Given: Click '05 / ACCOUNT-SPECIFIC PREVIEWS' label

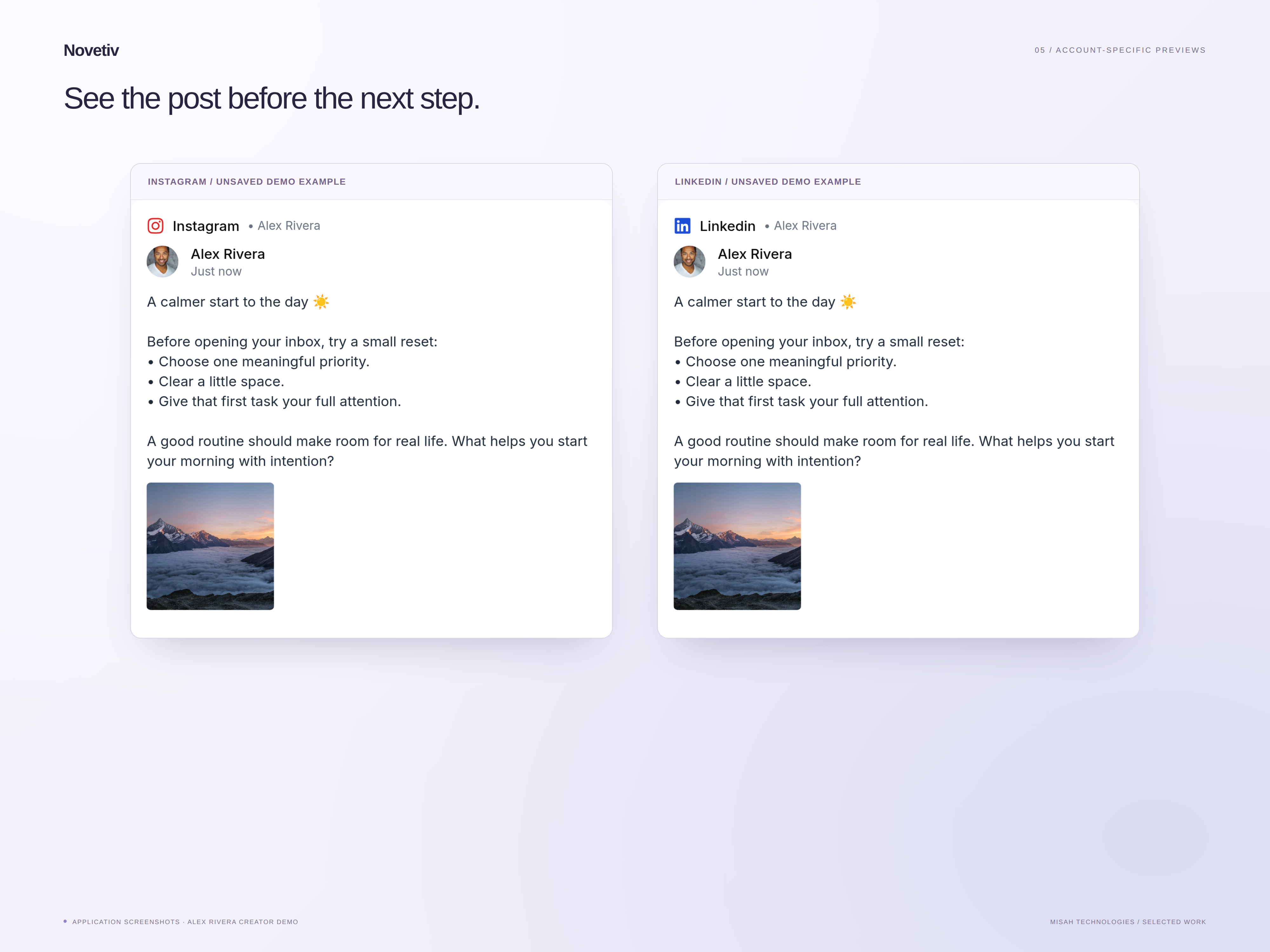Looking at the screenshot, I should (1120, 50).
